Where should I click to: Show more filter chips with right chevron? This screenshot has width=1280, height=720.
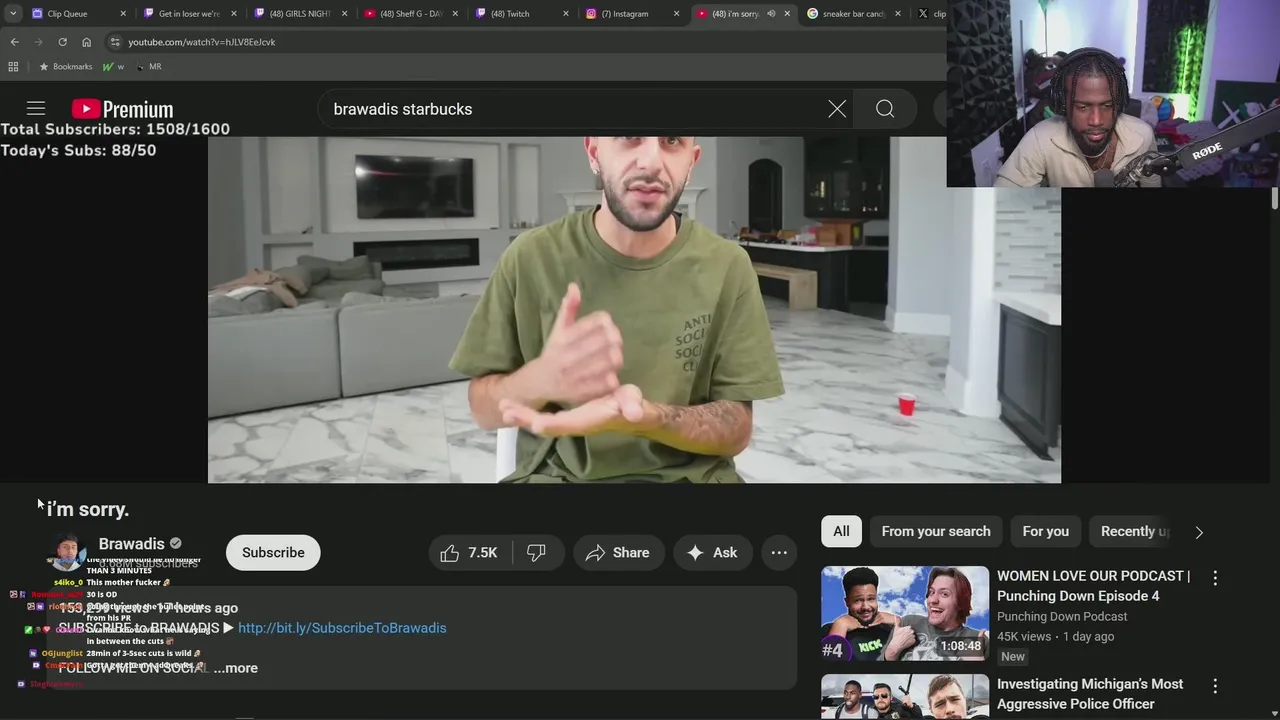[x=1199, y=532]
